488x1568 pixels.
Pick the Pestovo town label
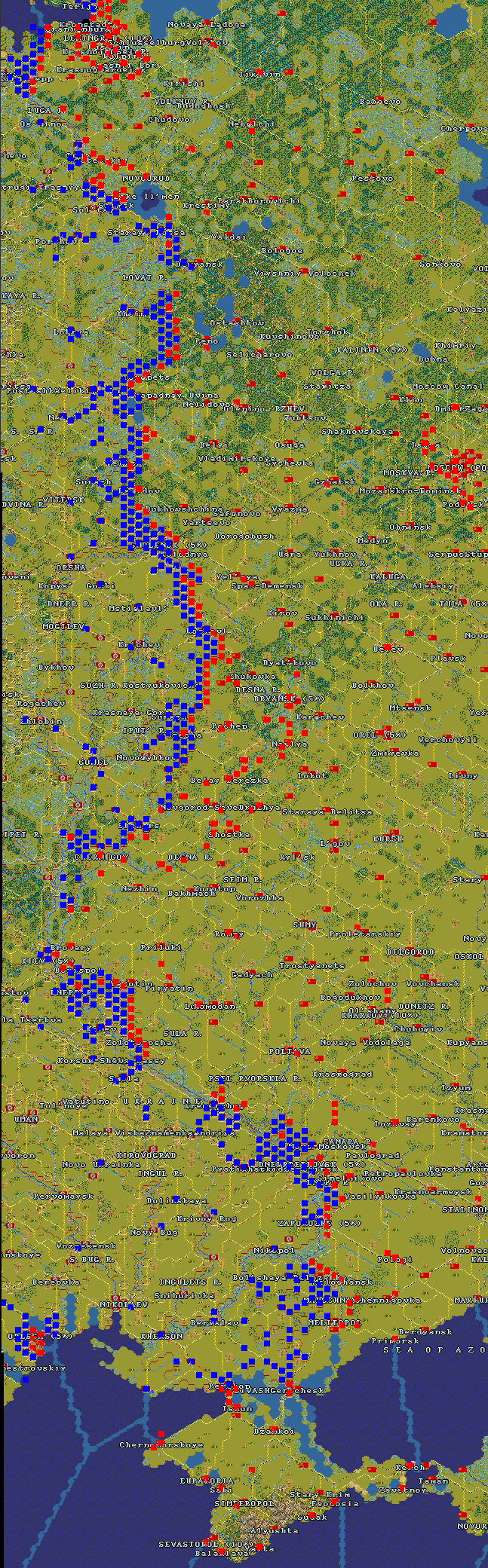[372, 179]
